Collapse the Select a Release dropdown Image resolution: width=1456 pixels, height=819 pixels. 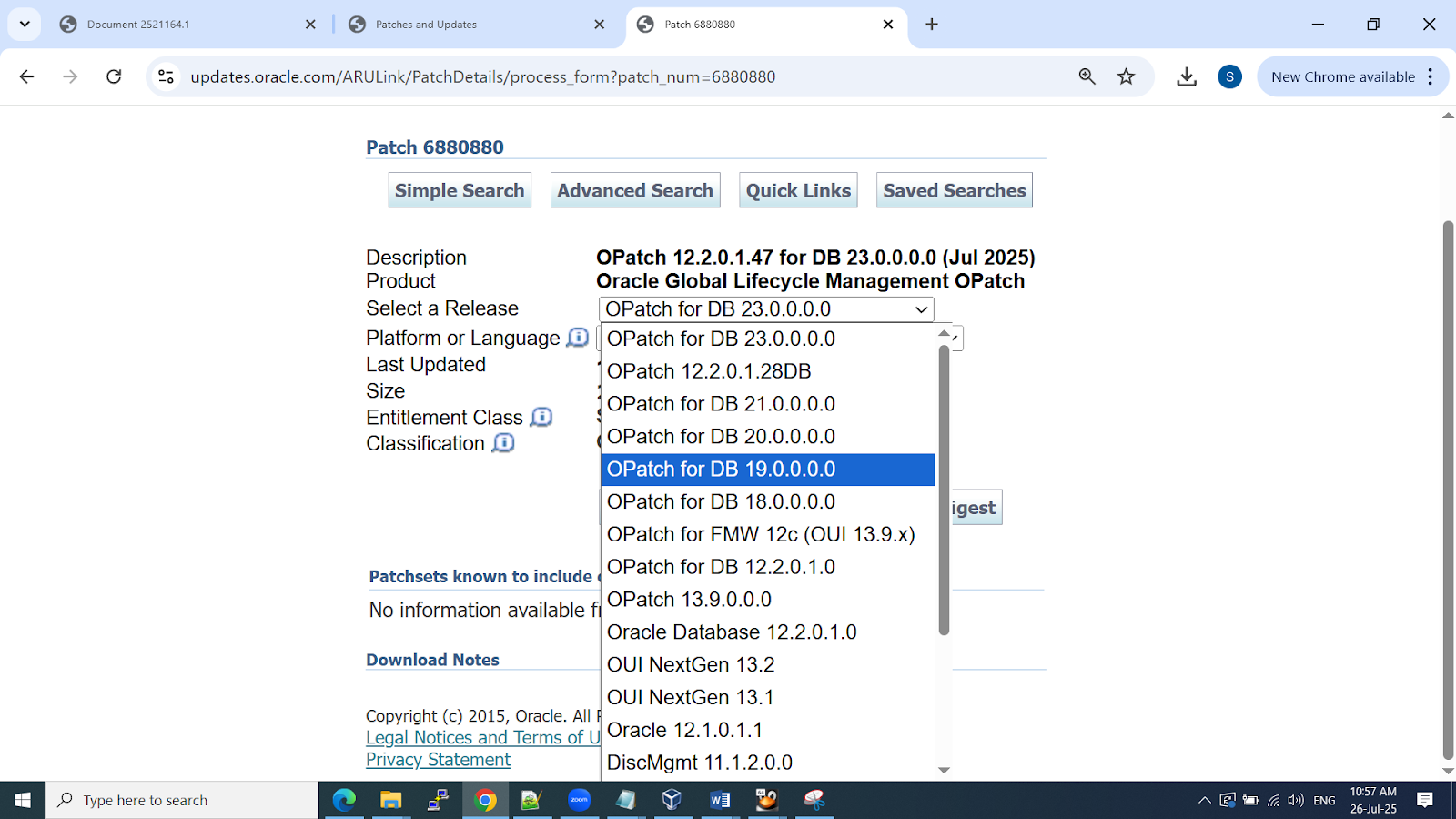tap(766, 309)
